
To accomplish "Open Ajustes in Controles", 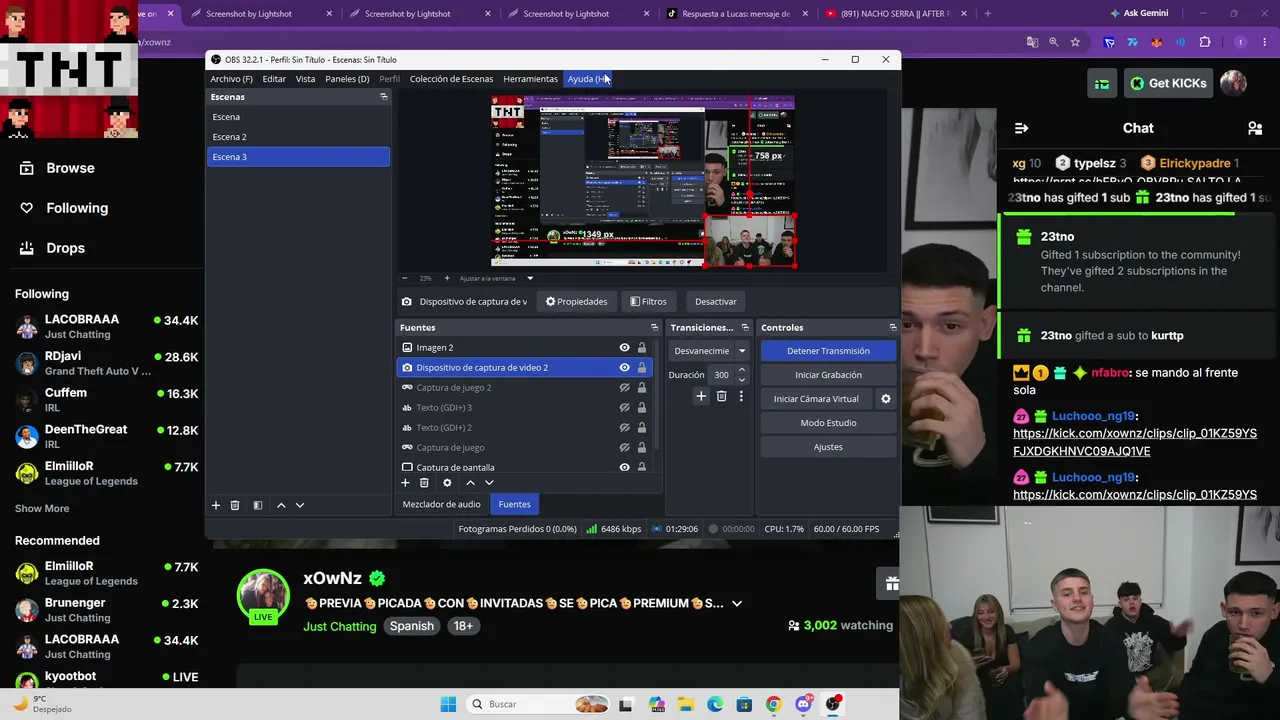I will [828, 447].
